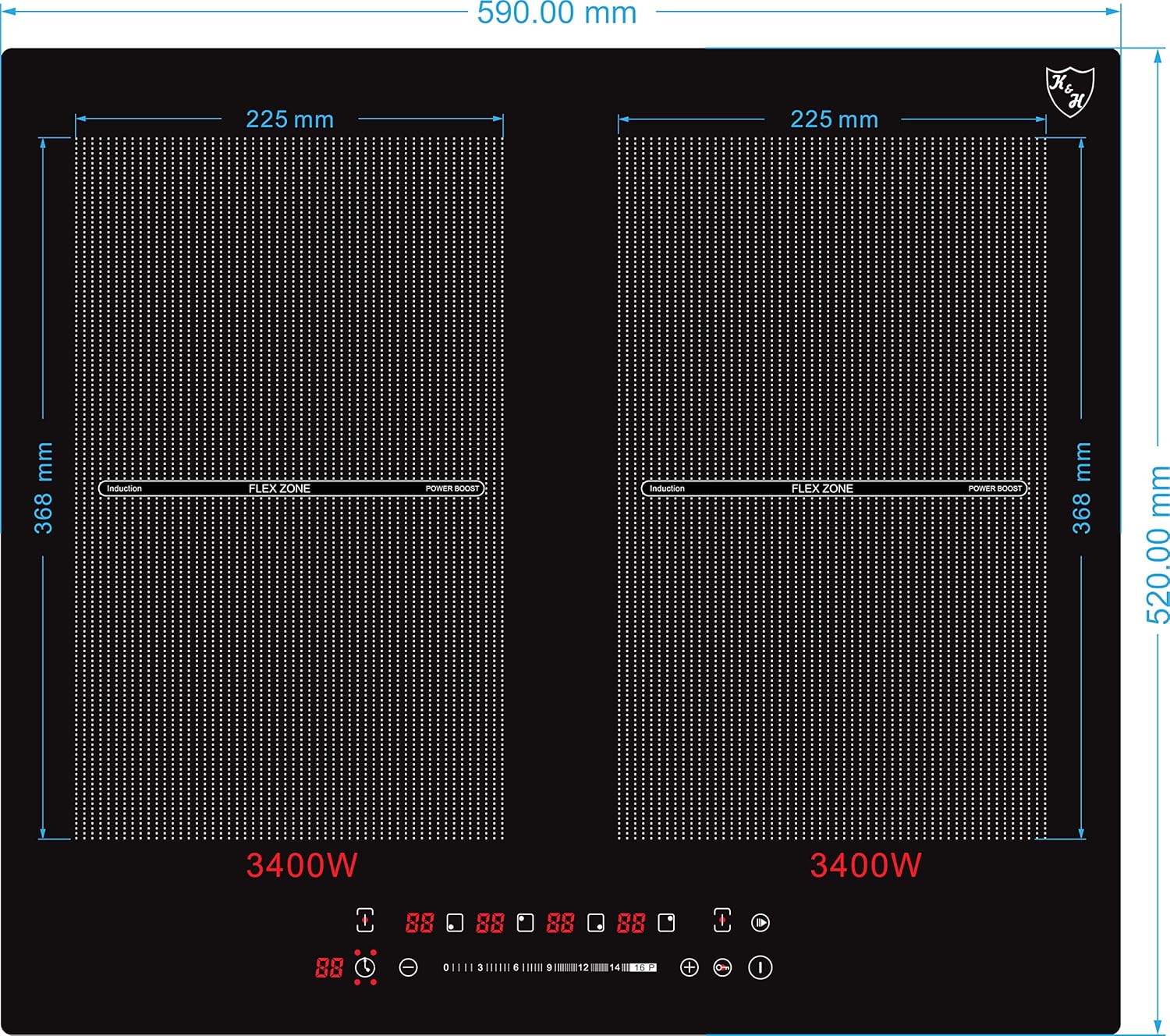Click the left 225 mm dimension label
1170x1036 pixels.
289,119
